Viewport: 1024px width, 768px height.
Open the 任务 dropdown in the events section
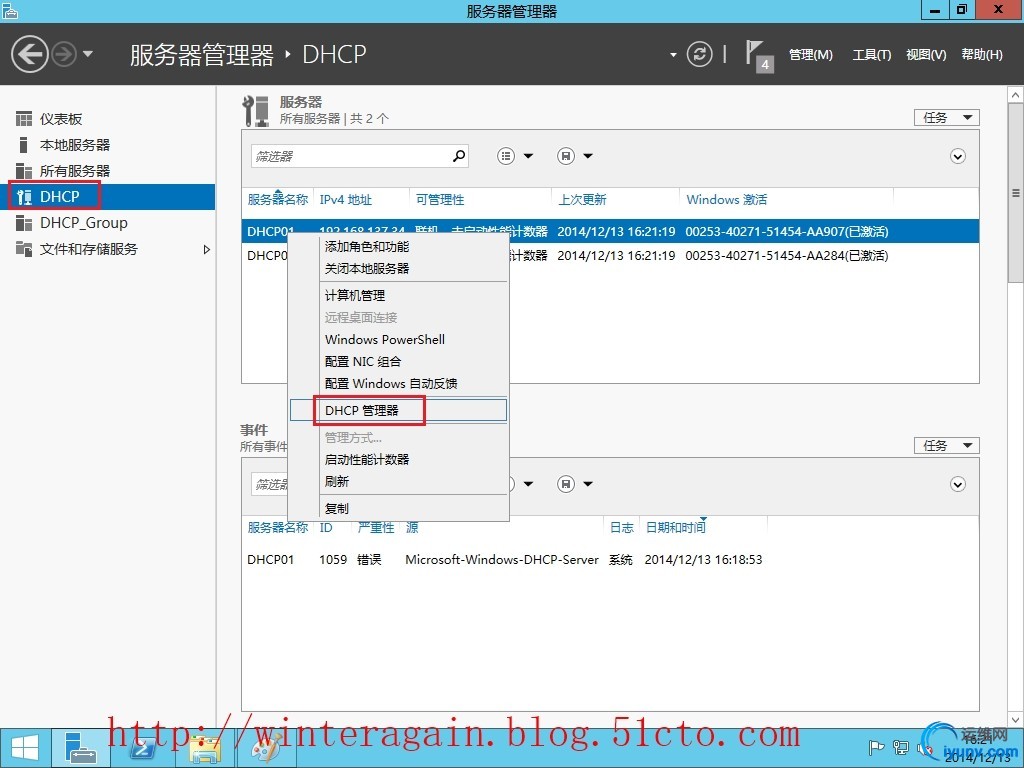click(x=946, y=445)
